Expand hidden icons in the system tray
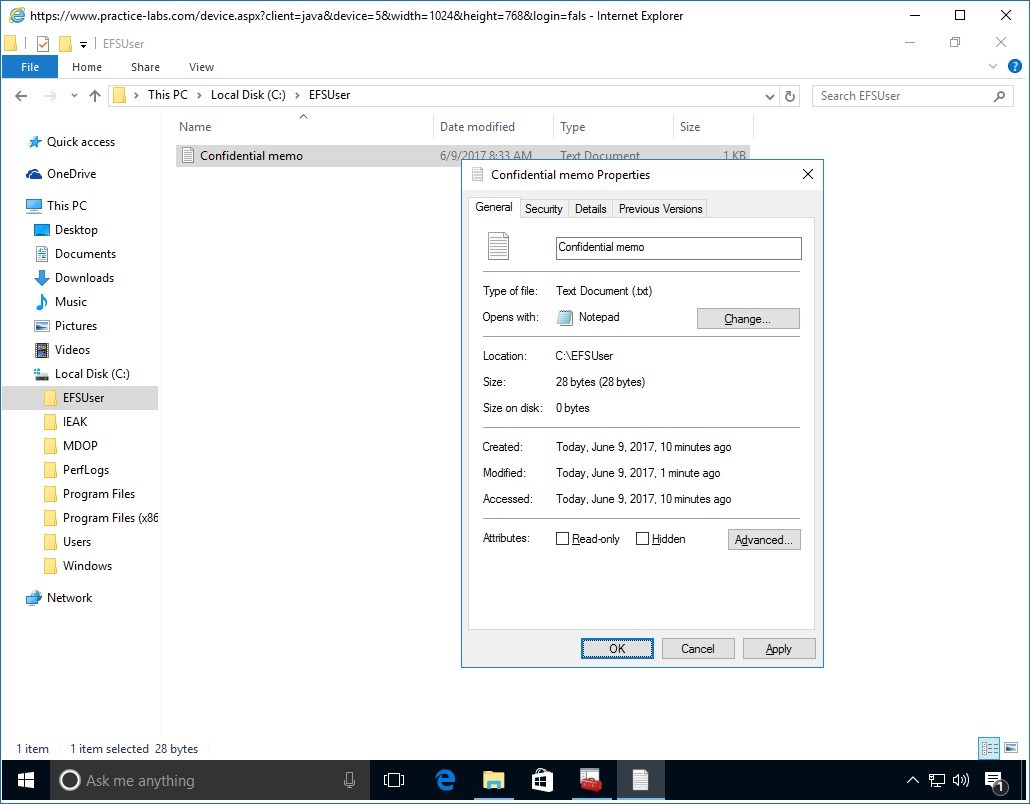The width and height of the screenshot is (1030, 804). [x=913, y=781]
